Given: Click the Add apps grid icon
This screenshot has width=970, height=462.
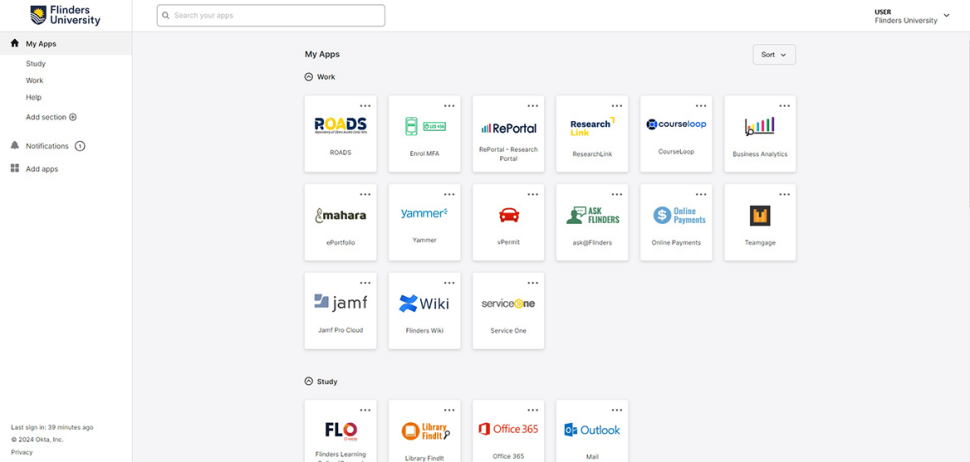Looking at the screenshot, I should pyautogui.click(x=15, y=168).
